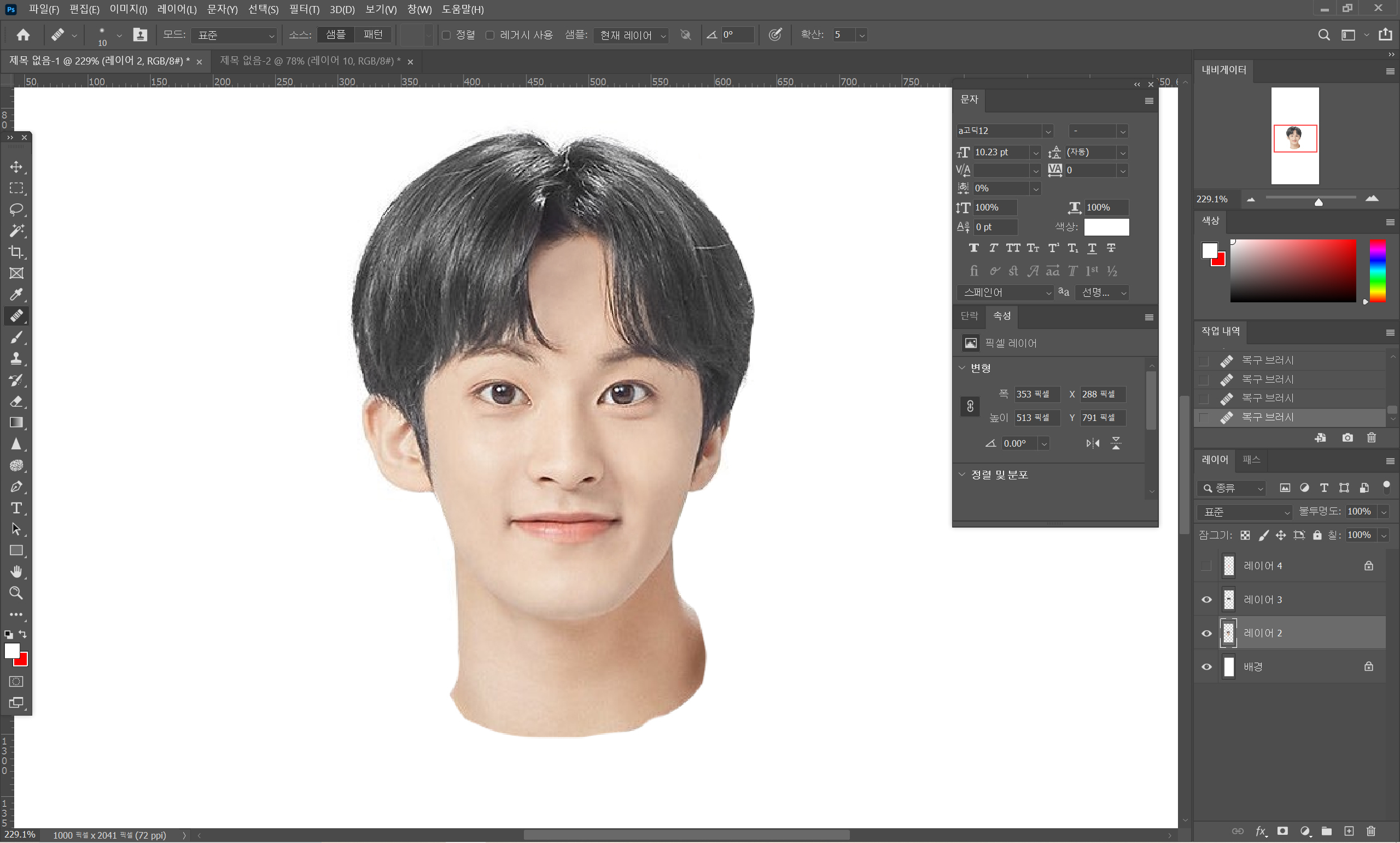Select the Zoom tool in toolbar
This screenshot has width=1400, height=843.
pos(16,593)
